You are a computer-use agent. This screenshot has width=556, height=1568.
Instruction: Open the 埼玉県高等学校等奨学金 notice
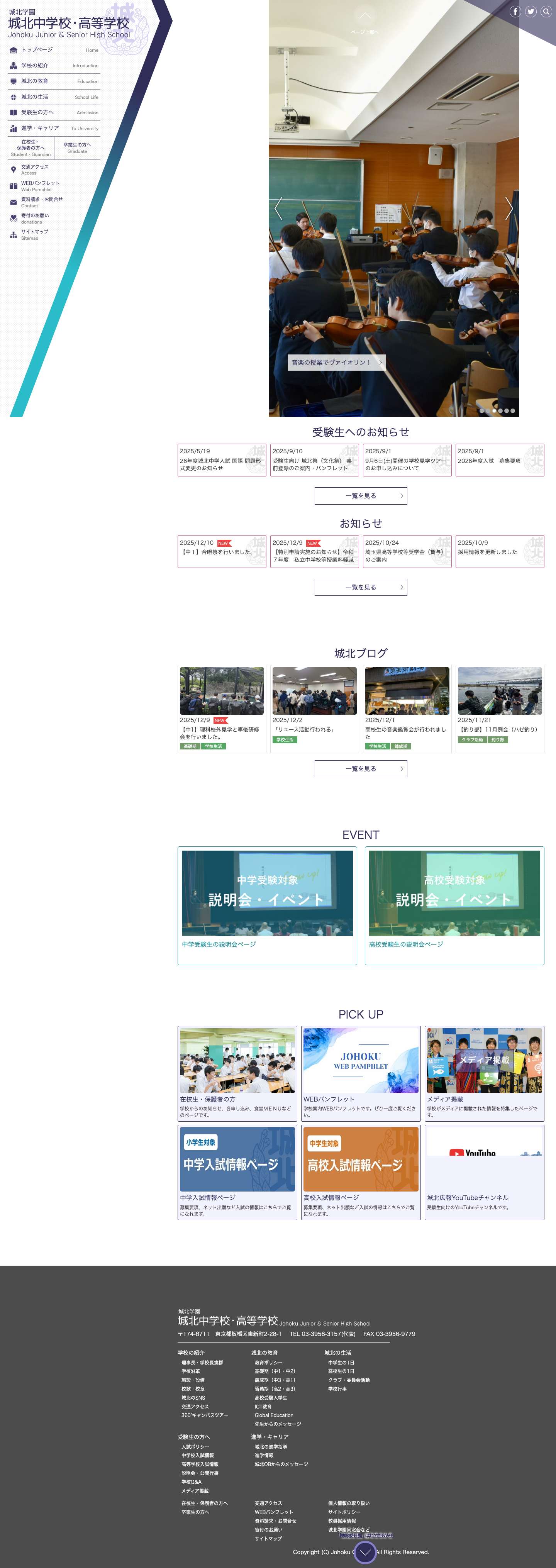pyautogui.click(x=407, y=551)
